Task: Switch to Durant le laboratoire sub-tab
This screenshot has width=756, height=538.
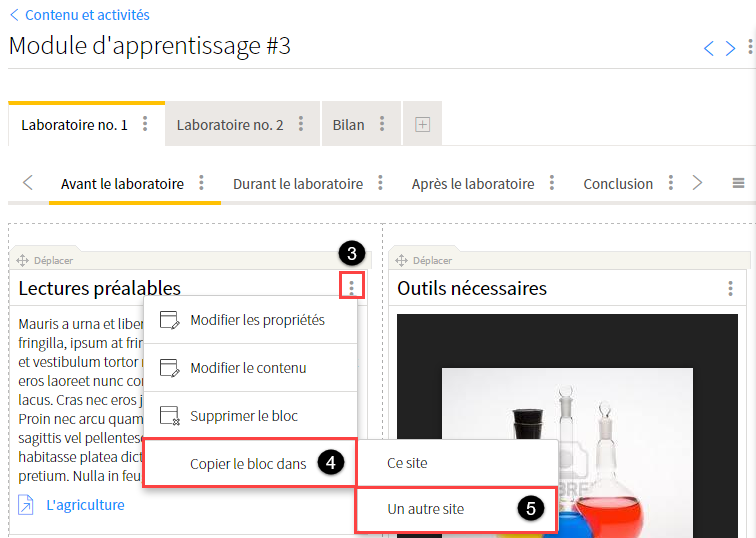Action: click(x=298, y=184)
